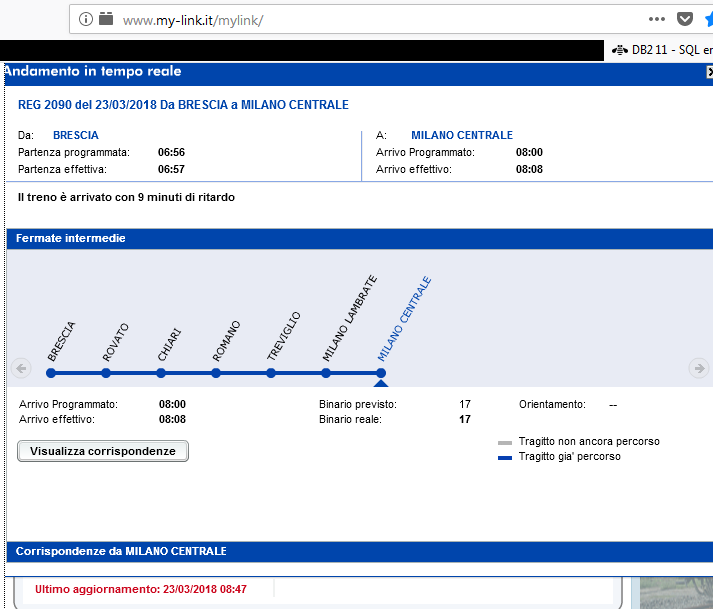
Task: Click the Visualizza corrispondenze button
Action: click(103, 451)
